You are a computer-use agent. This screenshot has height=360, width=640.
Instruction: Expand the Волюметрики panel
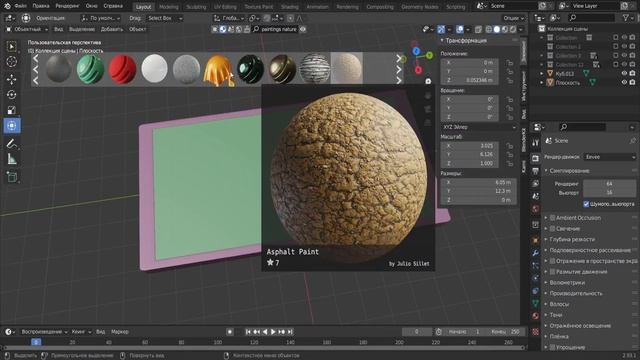tap(567, 282)
